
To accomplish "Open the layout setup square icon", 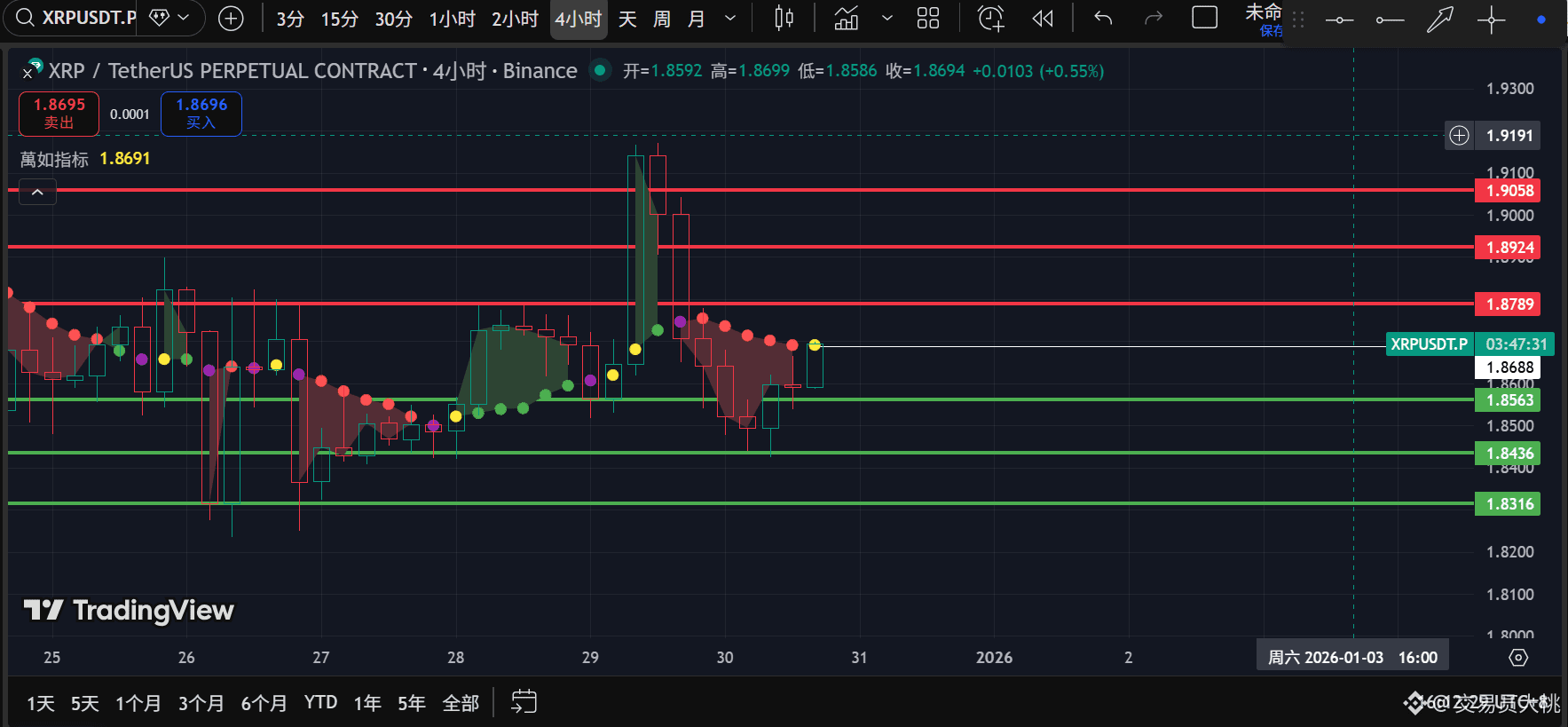I will coord(1204,18).
